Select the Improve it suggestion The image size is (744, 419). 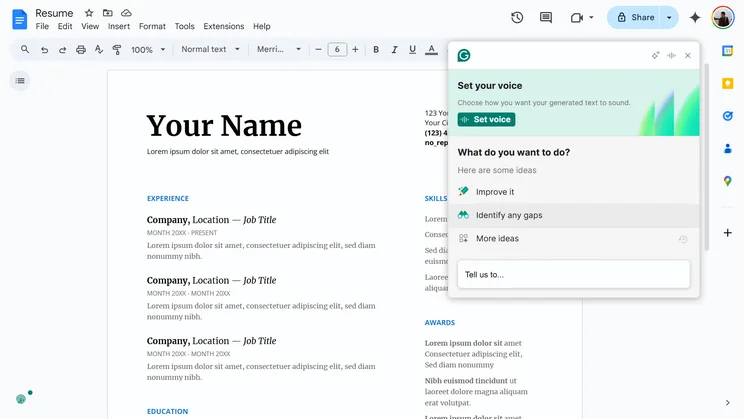pos(574,192)
